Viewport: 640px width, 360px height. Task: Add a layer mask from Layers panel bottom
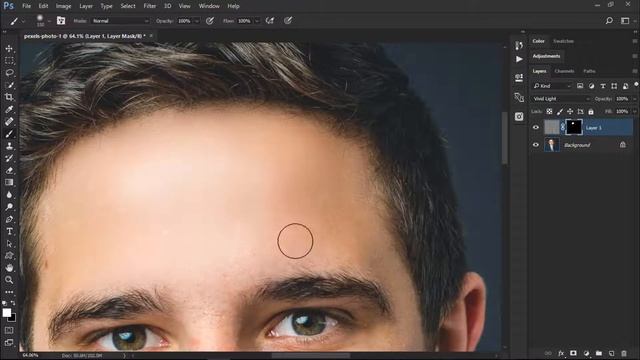tap(573, 353)
